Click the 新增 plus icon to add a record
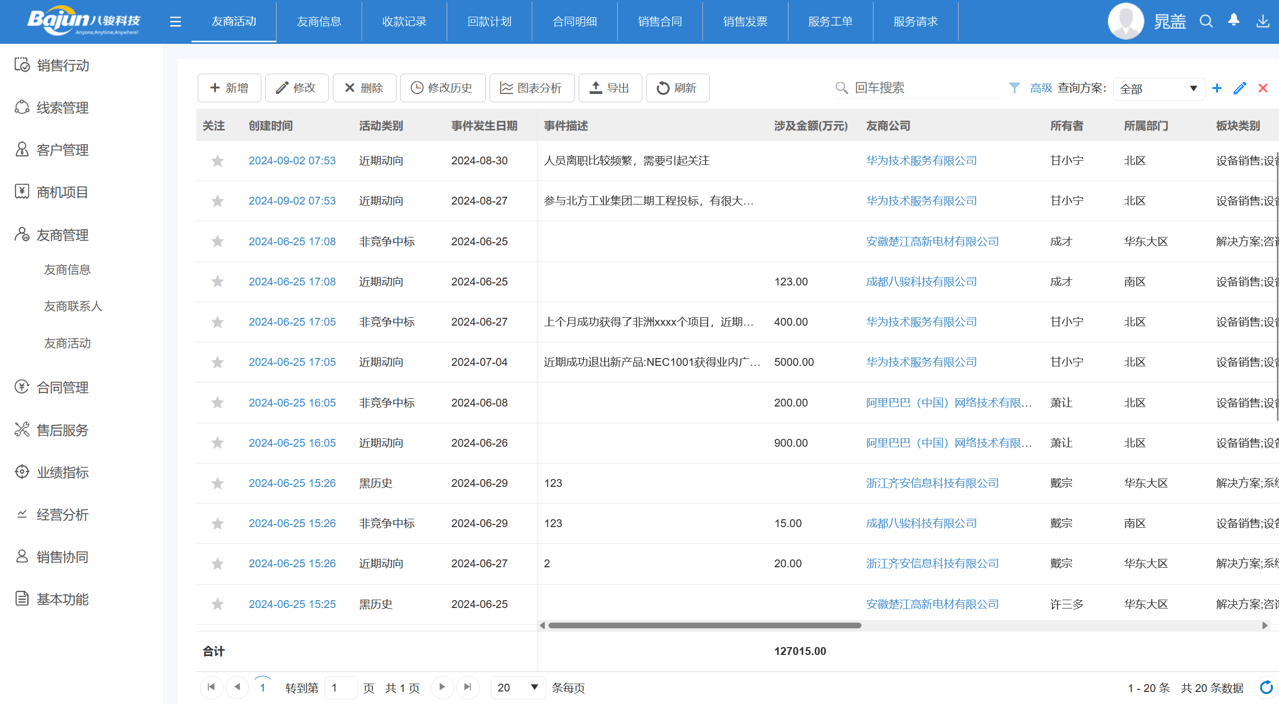The width and height of the screenshot is (1279, 704). coord(213,87)
